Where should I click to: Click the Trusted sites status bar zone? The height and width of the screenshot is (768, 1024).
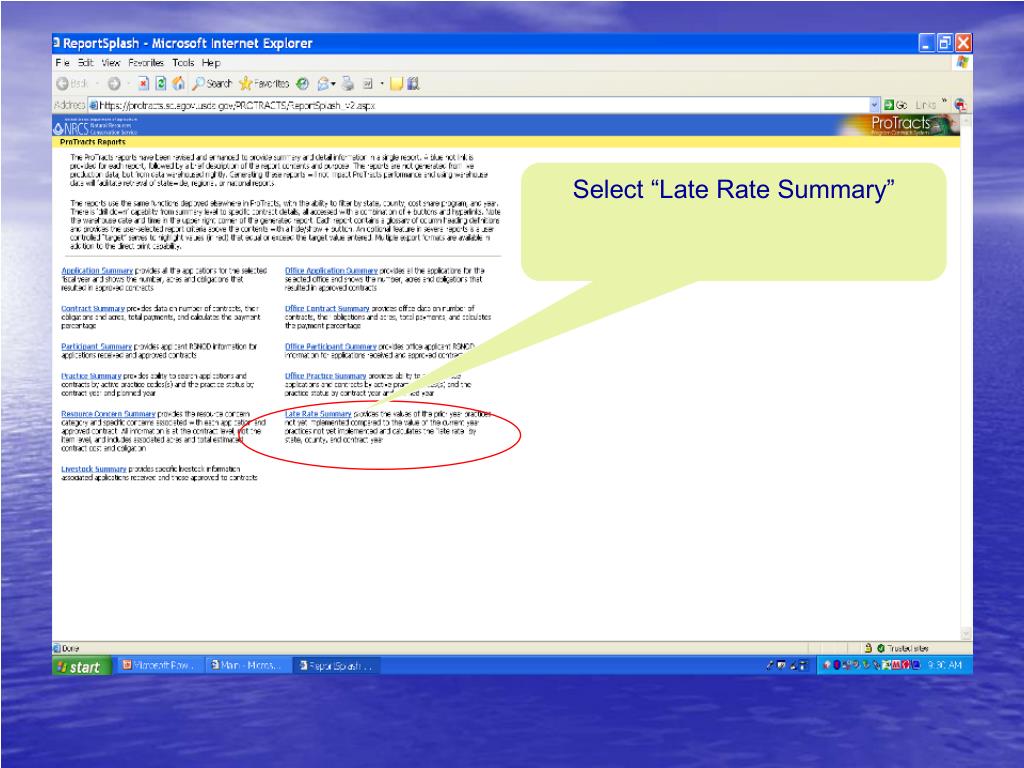pyautogui.click(x=903, y=648)
